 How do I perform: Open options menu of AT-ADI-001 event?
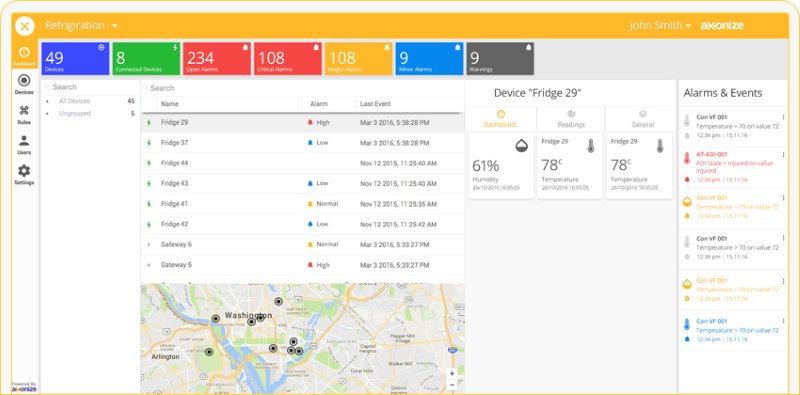784,154
